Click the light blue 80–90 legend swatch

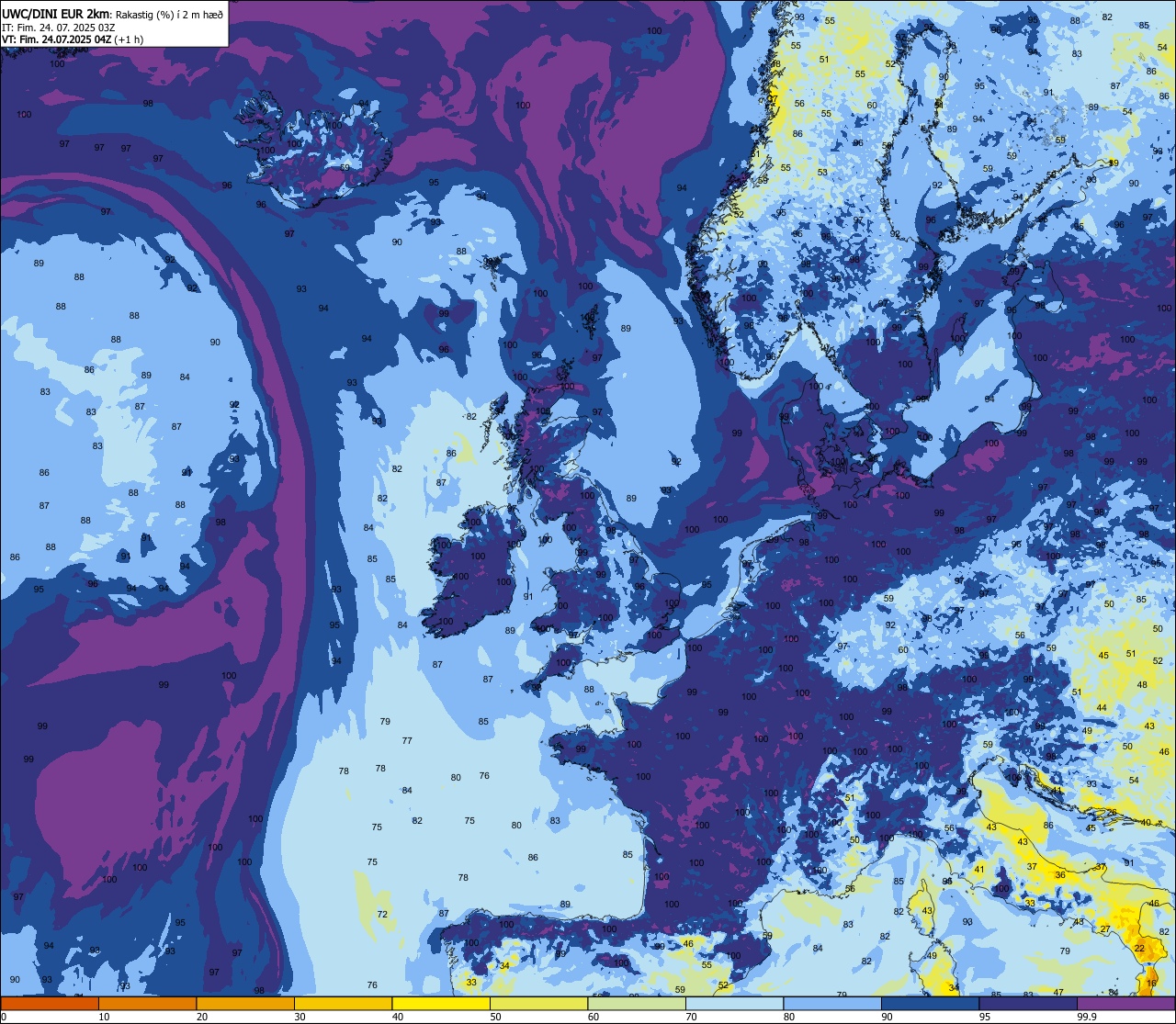pos(832,1003)
